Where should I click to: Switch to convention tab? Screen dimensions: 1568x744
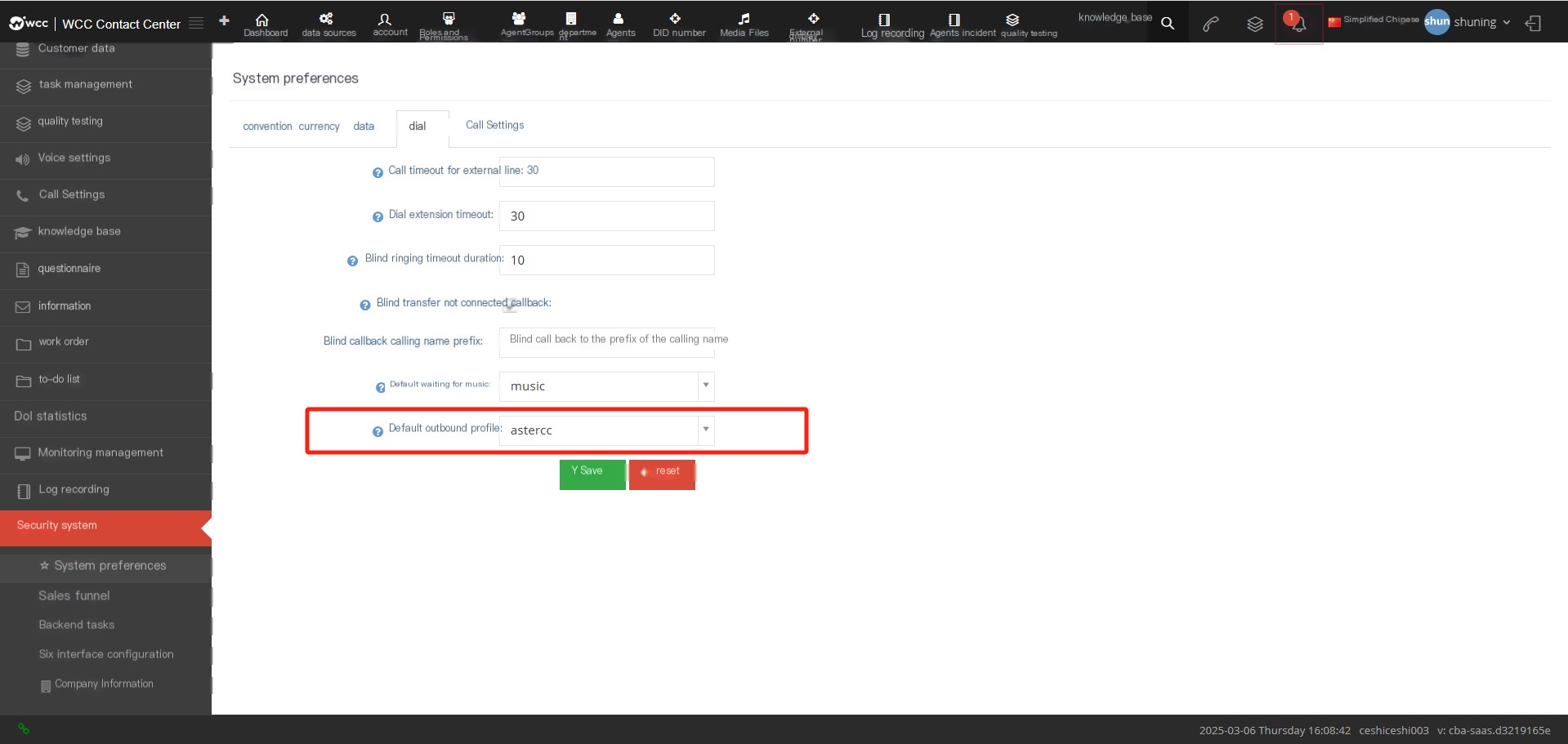click(267, 127)
